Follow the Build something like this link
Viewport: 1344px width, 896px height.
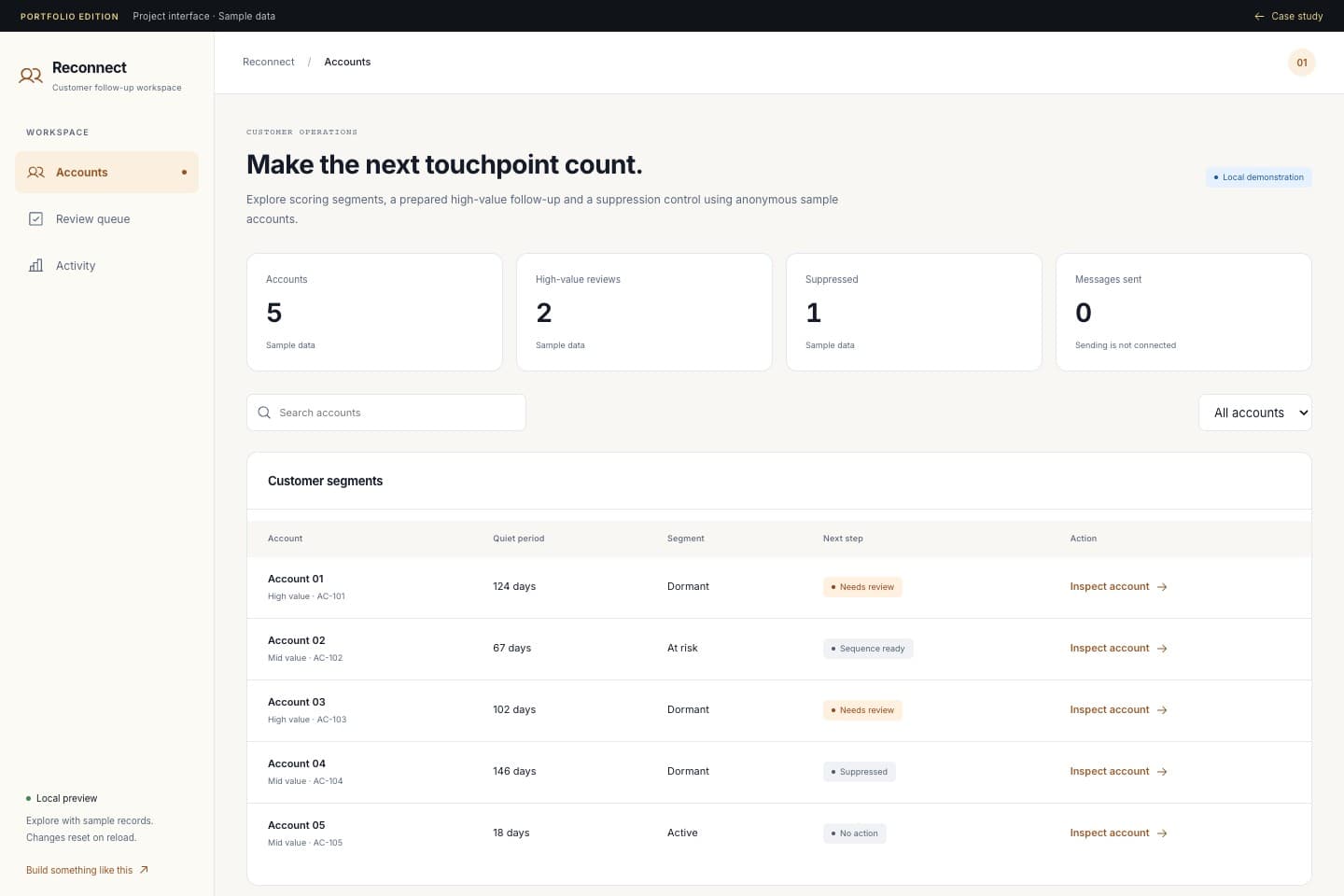[88, 870]
